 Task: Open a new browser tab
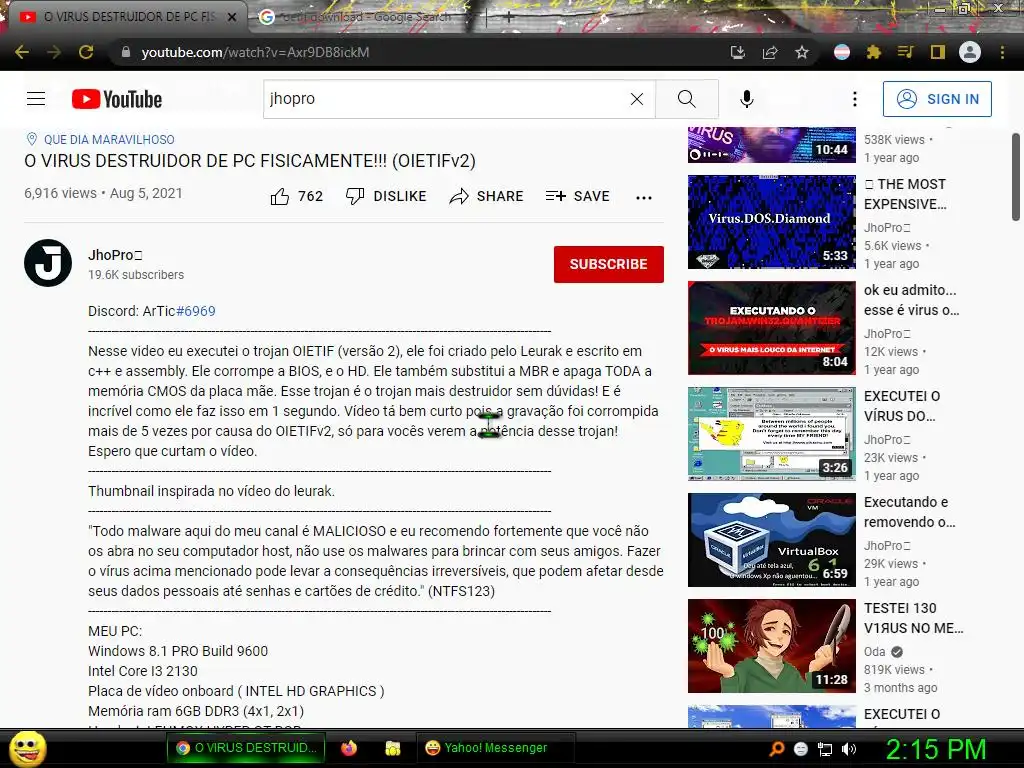click(507, 17)
